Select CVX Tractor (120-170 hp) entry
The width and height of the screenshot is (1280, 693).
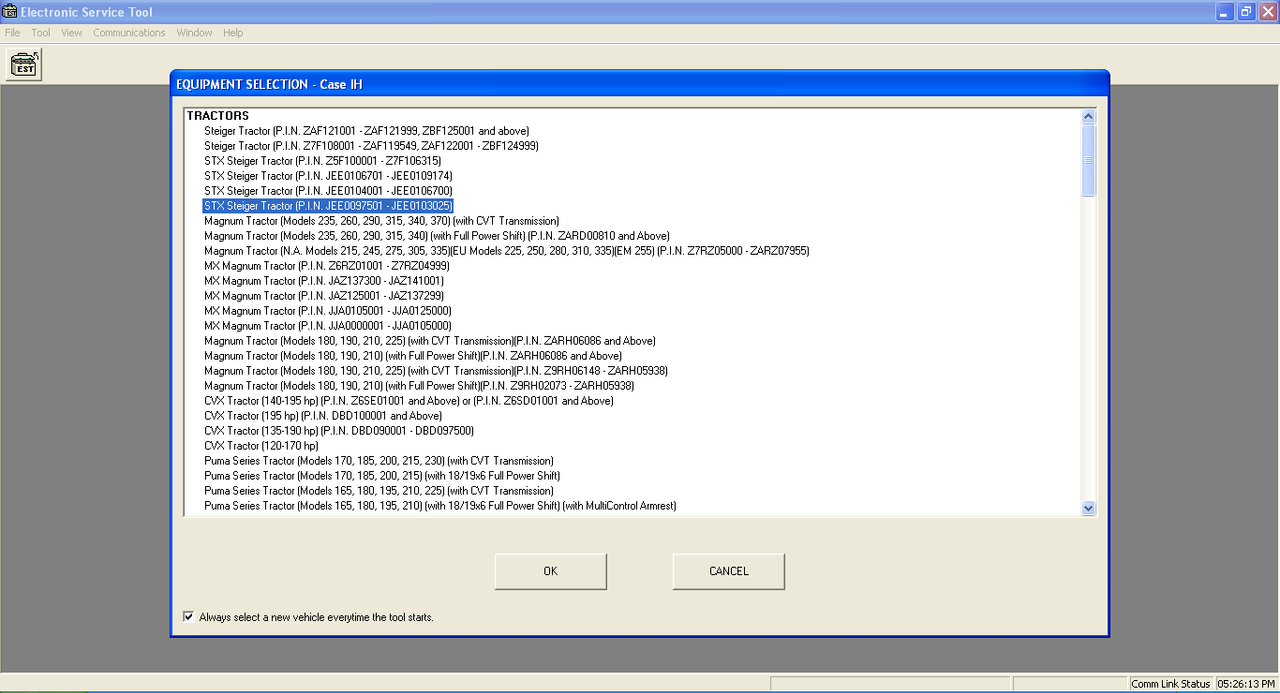pyautogui.click(x=261, y=446)
